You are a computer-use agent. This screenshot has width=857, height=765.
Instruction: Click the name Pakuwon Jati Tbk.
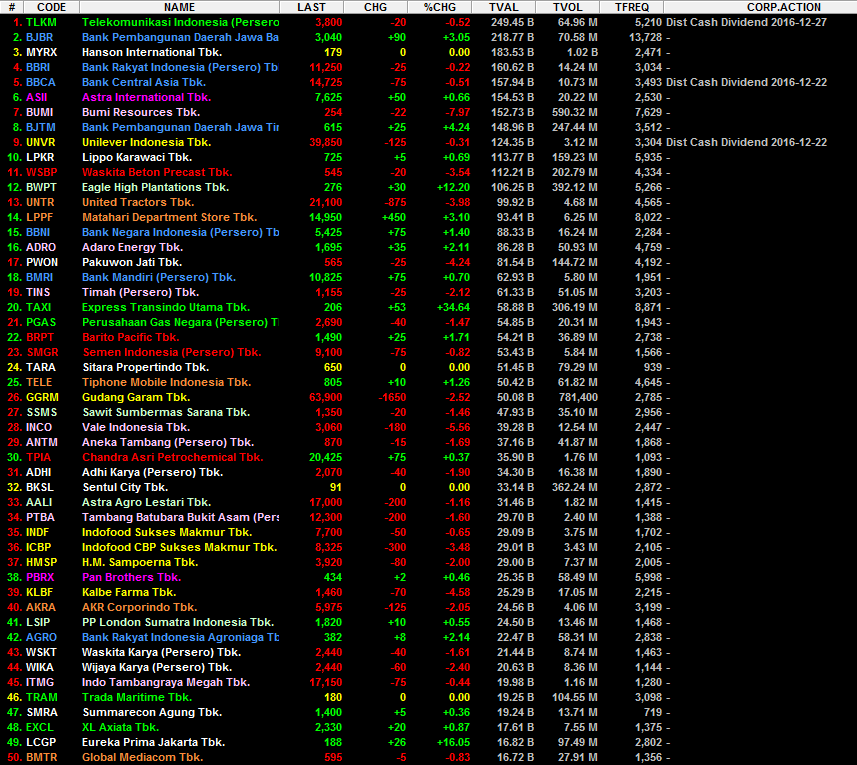[132, 262]
